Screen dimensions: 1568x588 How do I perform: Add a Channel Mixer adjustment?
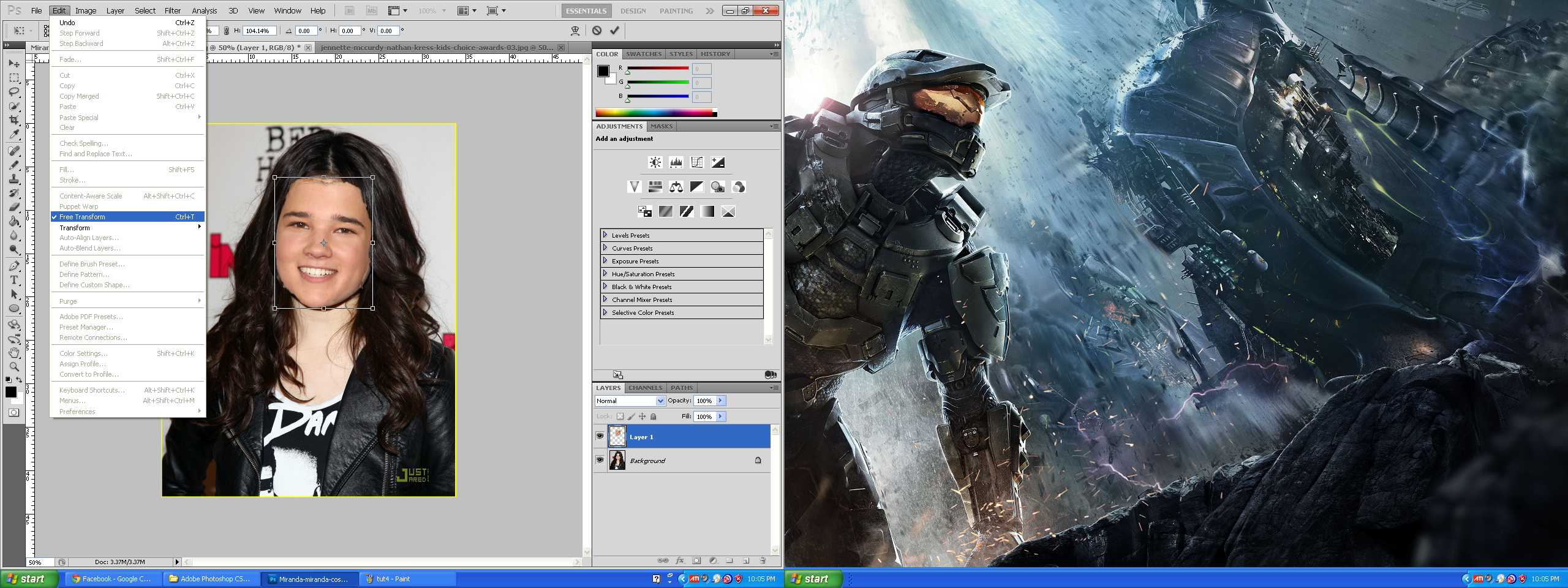[x=739, y=187]
